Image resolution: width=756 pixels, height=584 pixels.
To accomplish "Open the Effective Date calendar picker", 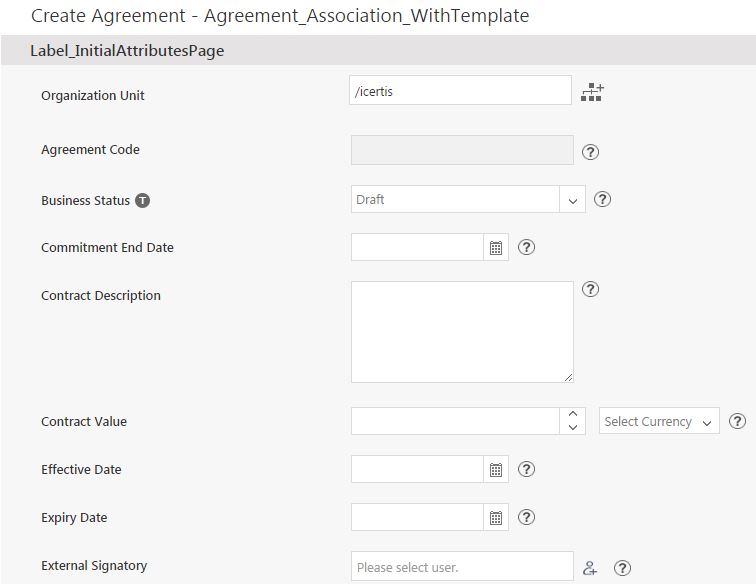I will point(495,469).
